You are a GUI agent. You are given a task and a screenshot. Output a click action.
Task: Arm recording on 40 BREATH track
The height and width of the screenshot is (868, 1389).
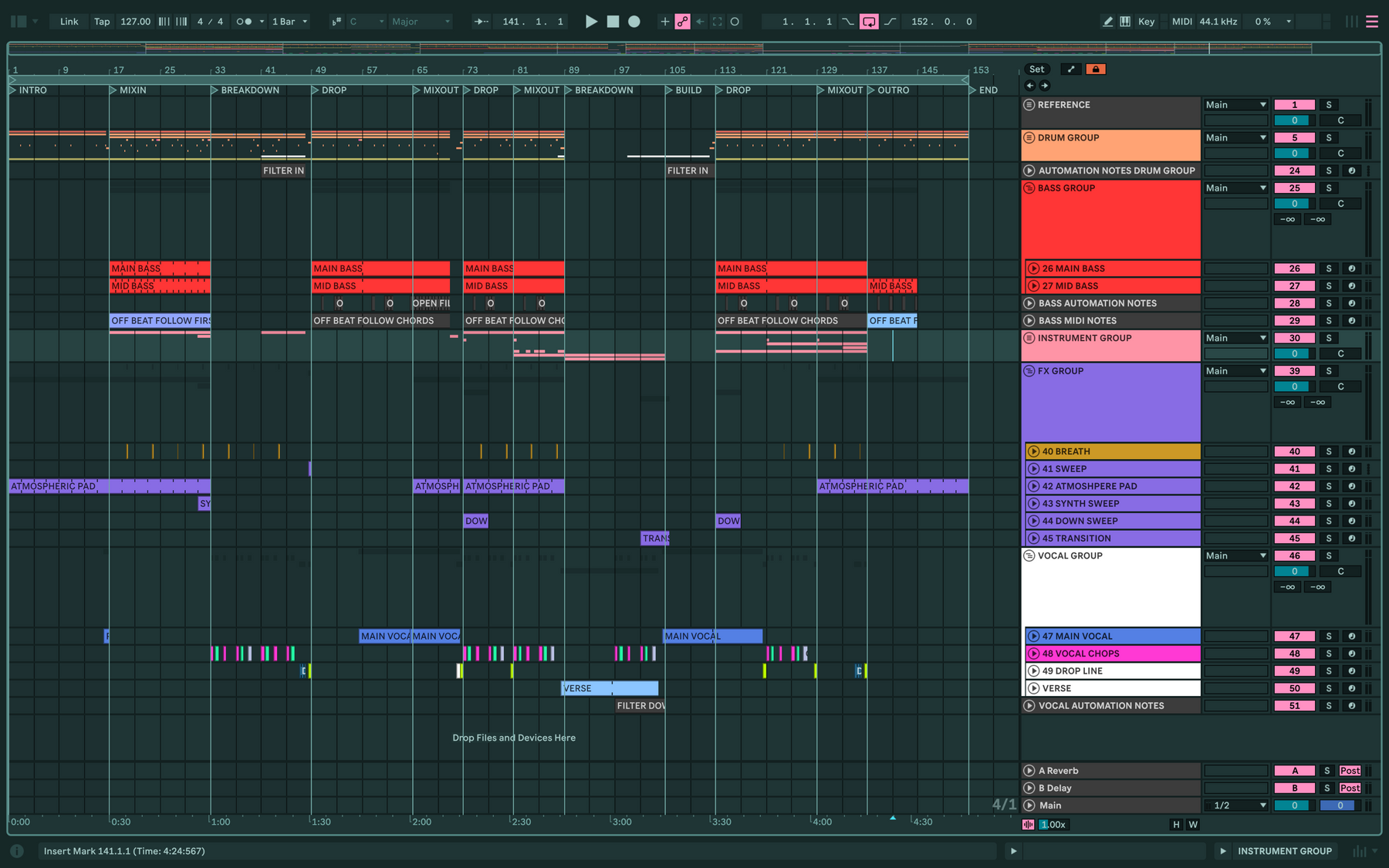click(x=1351, y=451)
